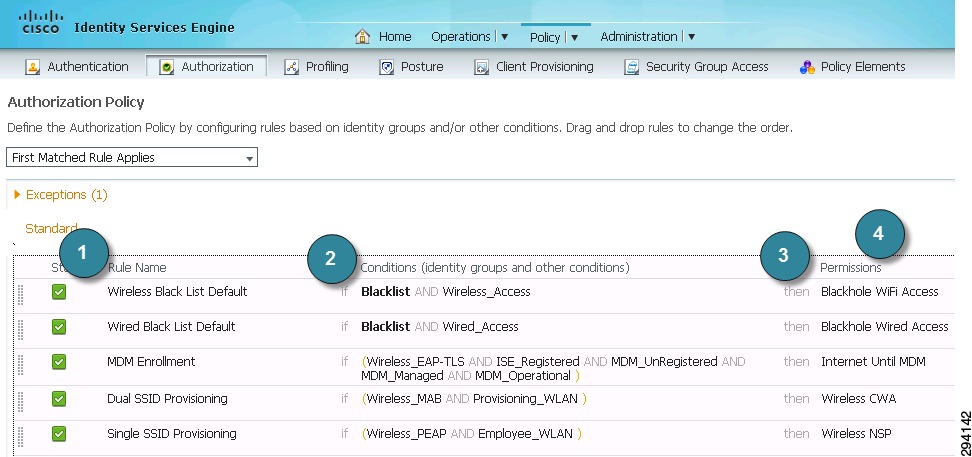This screenshot has height=457, width=972.
Task: Select the Standard rules heading
Action: point(51,228)
